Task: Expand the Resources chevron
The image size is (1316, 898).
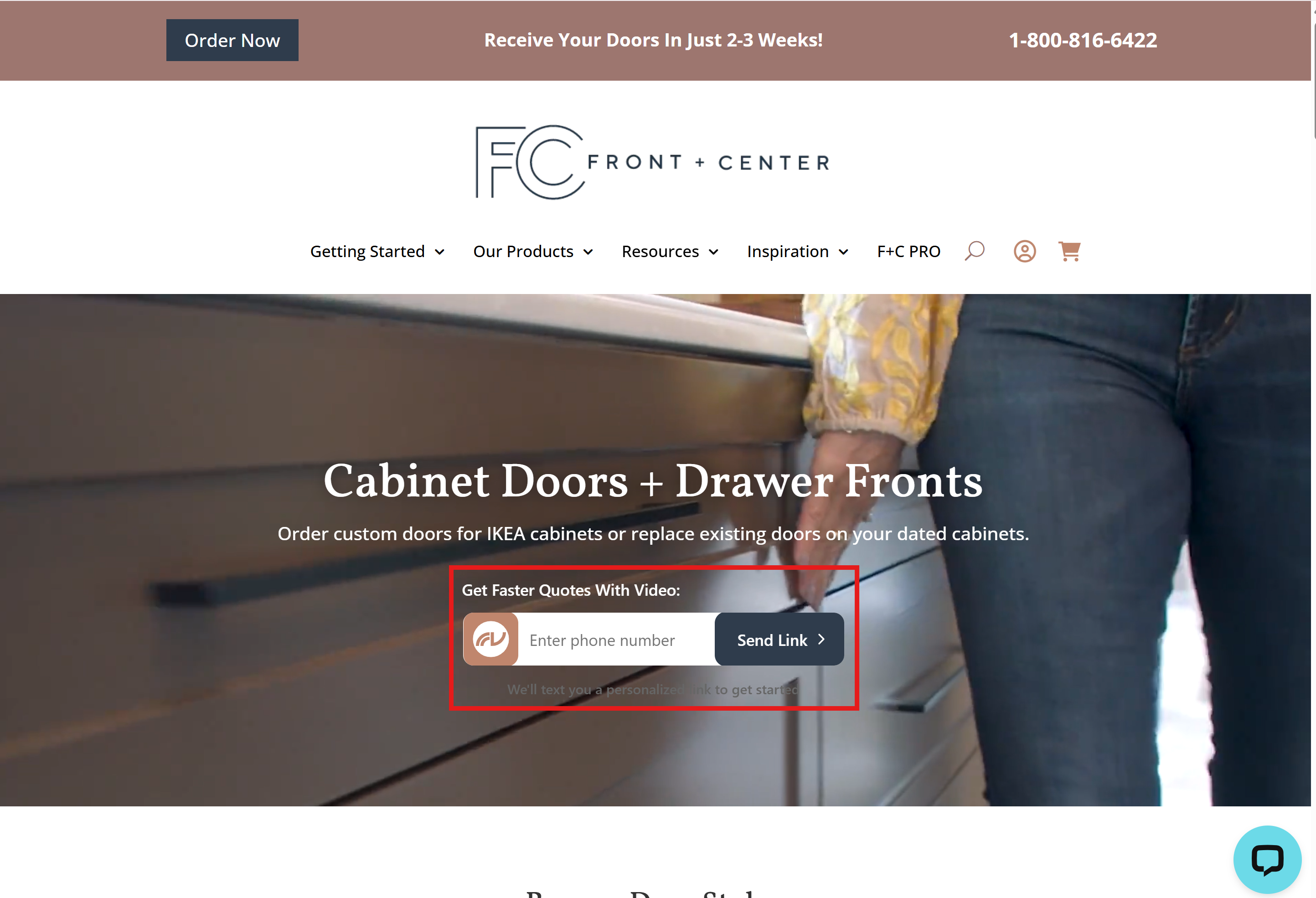Action: [713, 252]
